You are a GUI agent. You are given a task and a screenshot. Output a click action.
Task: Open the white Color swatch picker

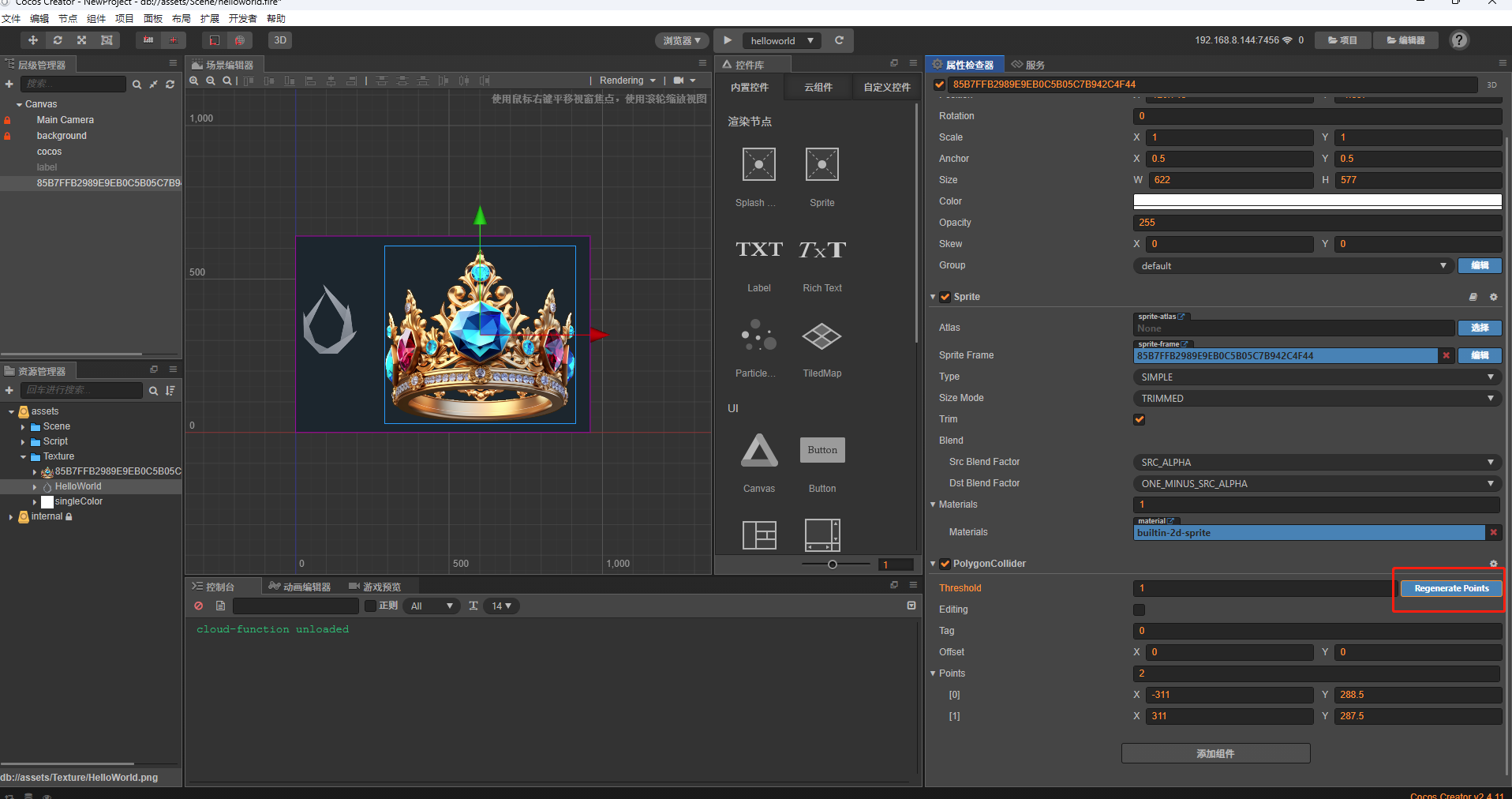1316,201
